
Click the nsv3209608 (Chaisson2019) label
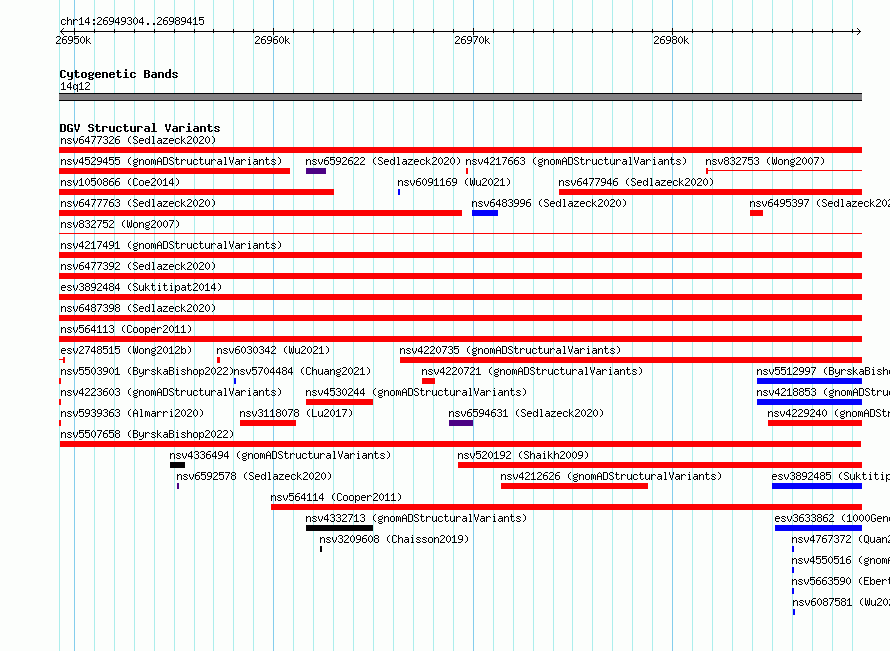click(x=394, y=539)
